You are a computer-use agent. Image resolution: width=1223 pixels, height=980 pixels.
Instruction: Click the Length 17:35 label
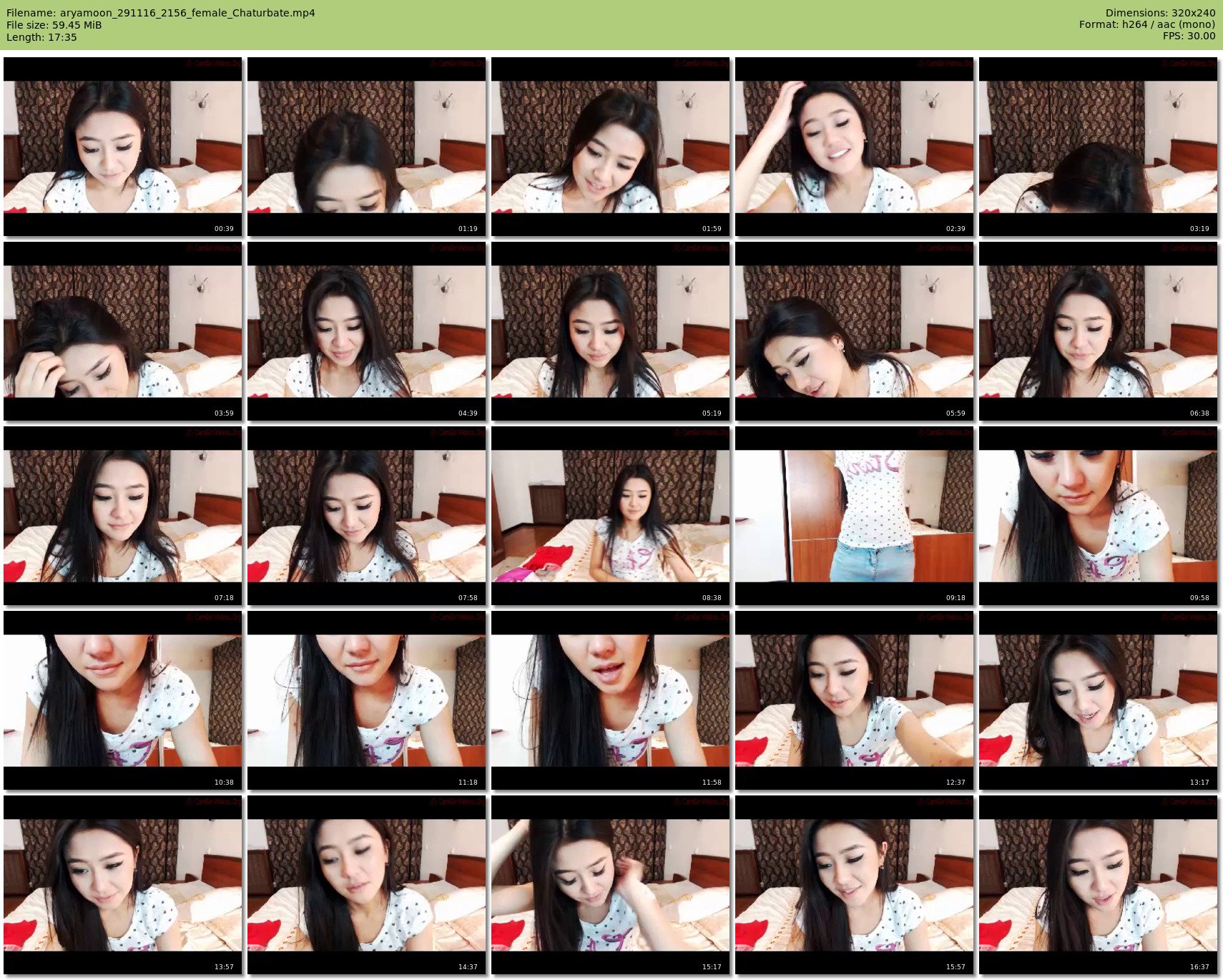41,37
